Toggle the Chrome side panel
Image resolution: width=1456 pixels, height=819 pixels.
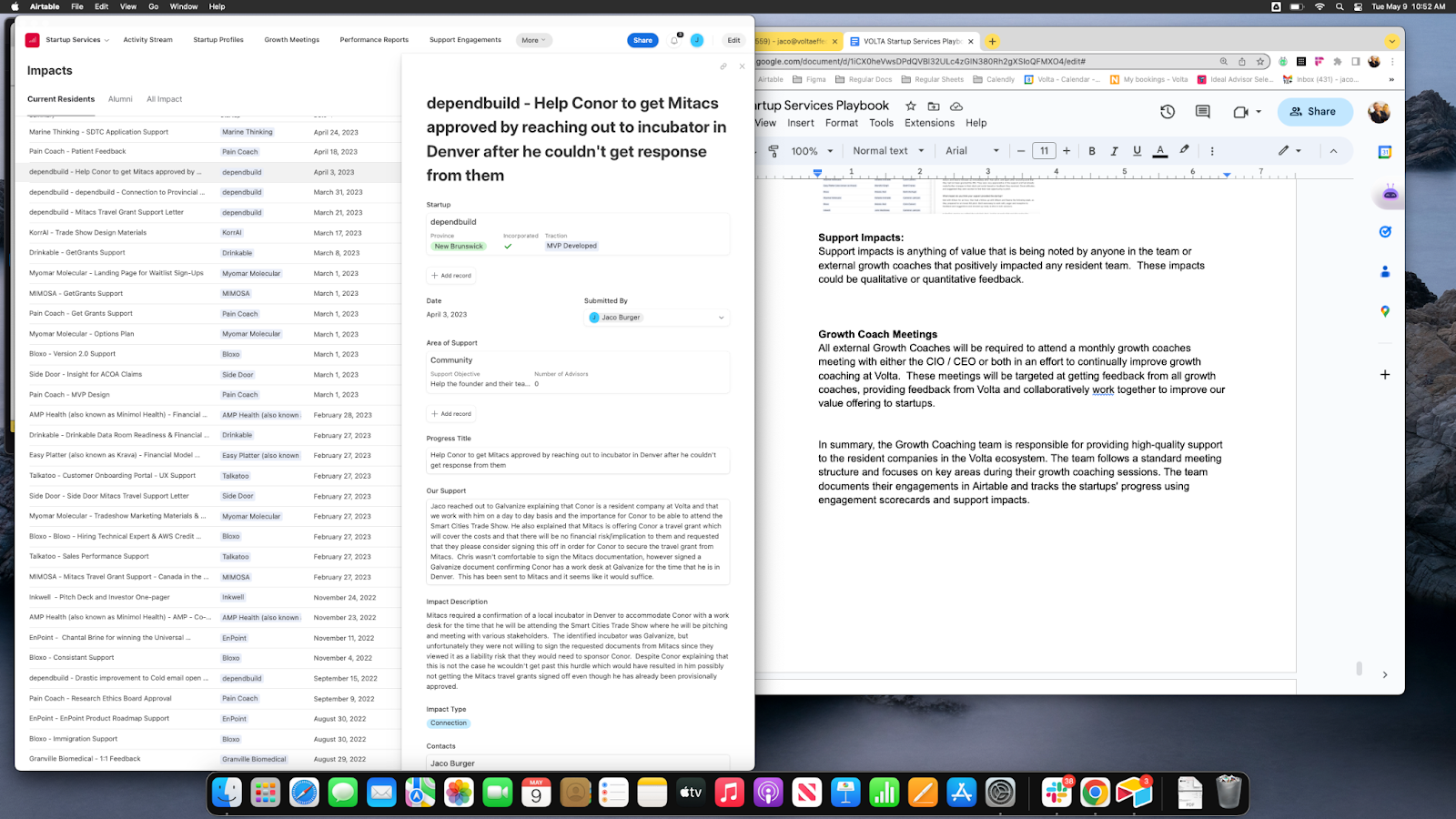pyautogui.click(x=1356, y=62)
